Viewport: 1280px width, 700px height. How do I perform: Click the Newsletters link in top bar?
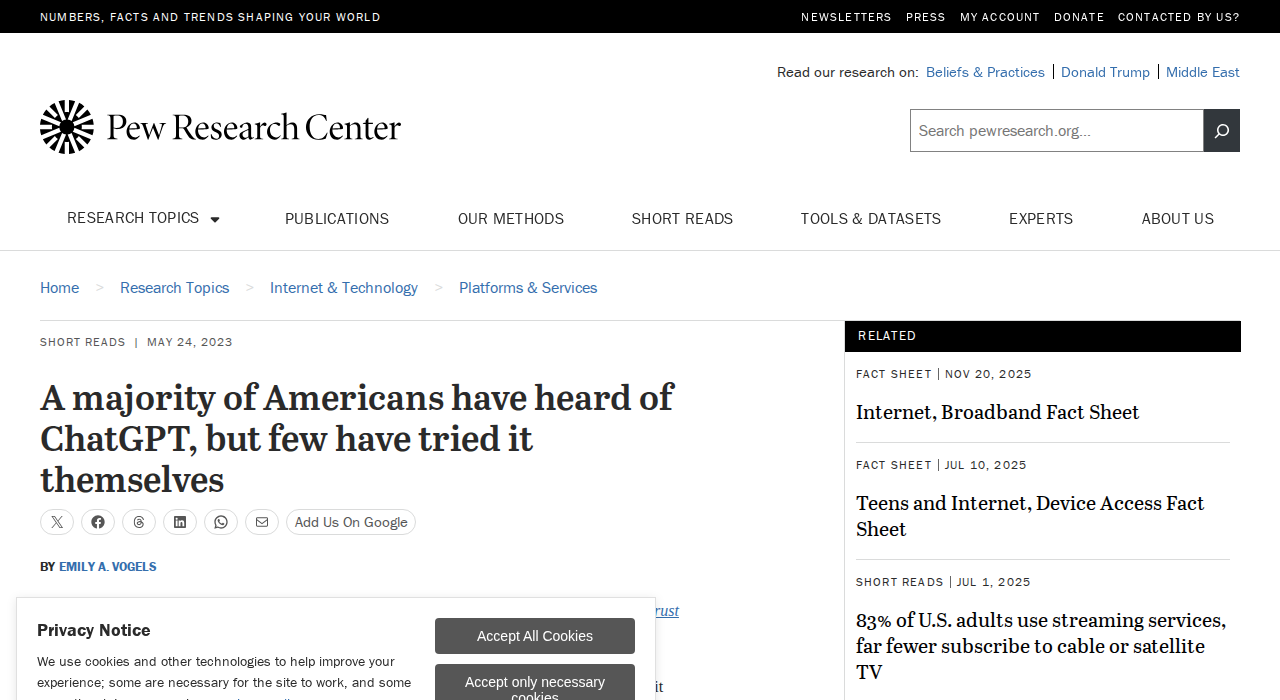846,17
